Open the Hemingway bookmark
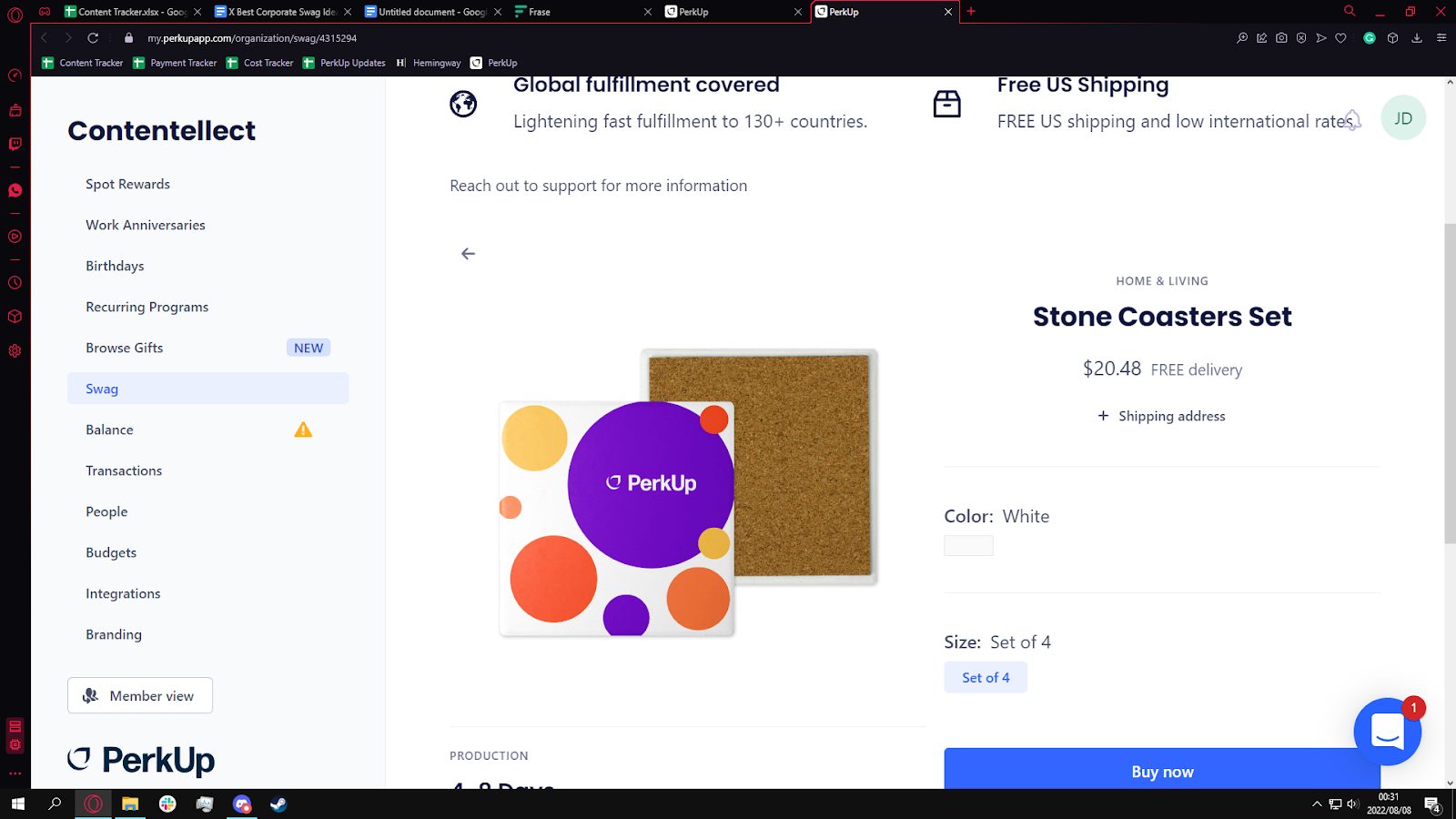This screenshot has width=1456, height=819. [x=428, y=63]
